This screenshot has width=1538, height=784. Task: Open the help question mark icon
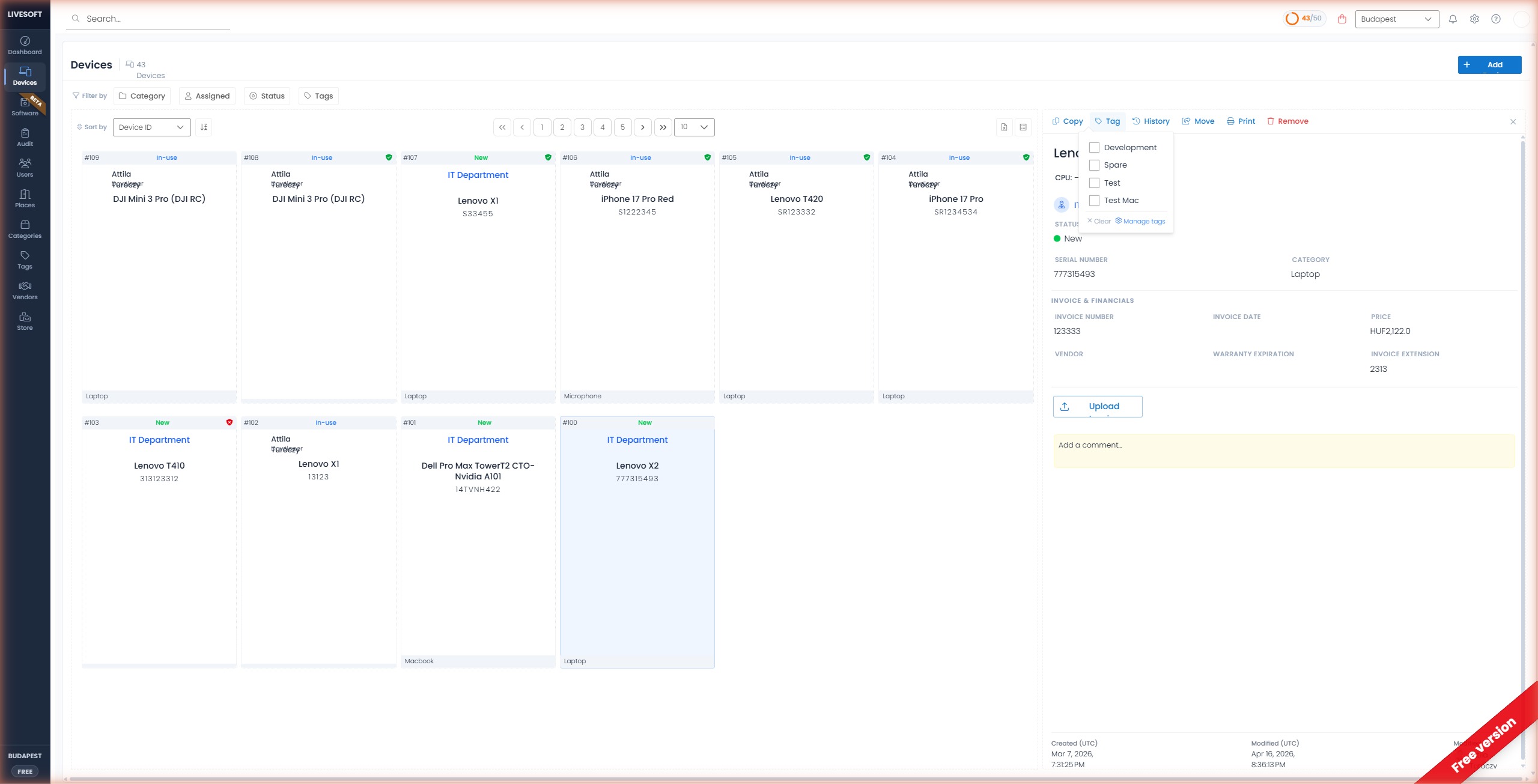point(1496,19)
